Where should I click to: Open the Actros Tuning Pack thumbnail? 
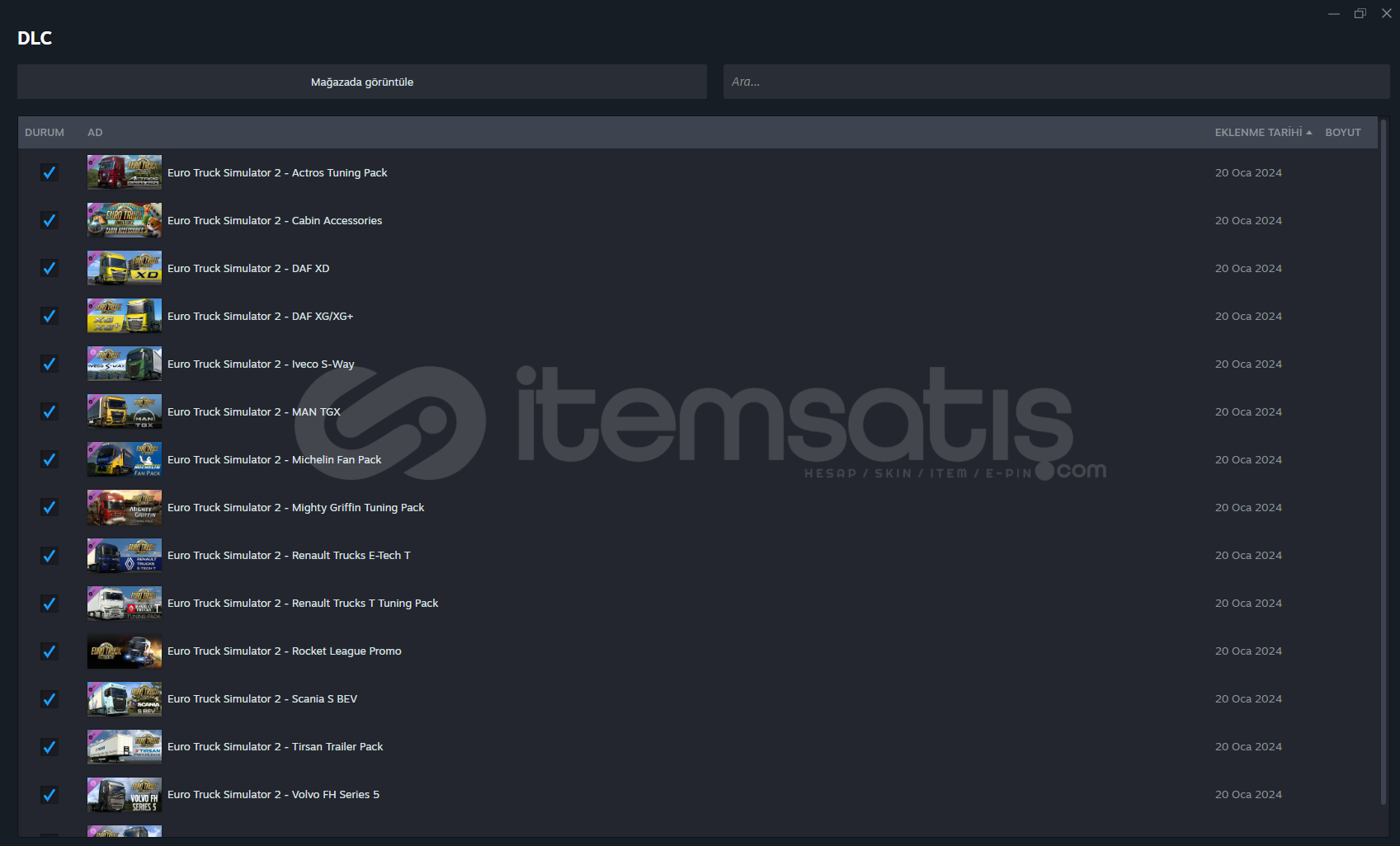pos(125,172)
